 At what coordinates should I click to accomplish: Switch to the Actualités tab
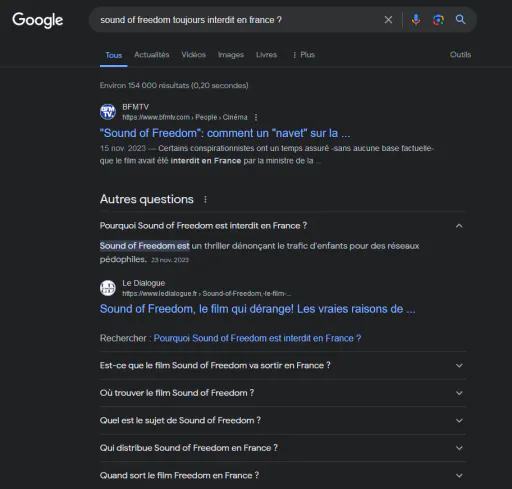click(x=152, y=55)
